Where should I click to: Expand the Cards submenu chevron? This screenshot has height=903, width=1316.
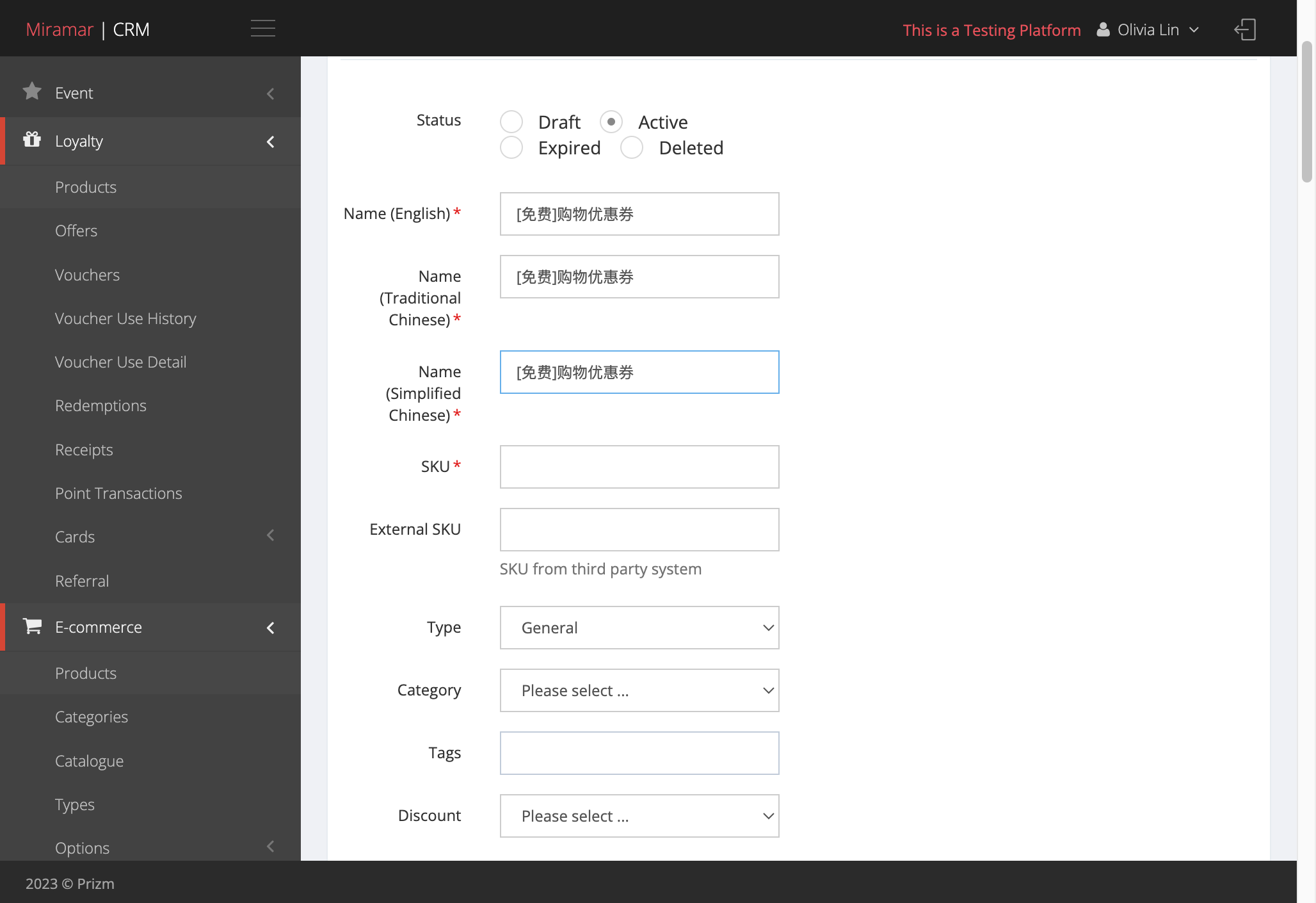click(x=271, y=535)
